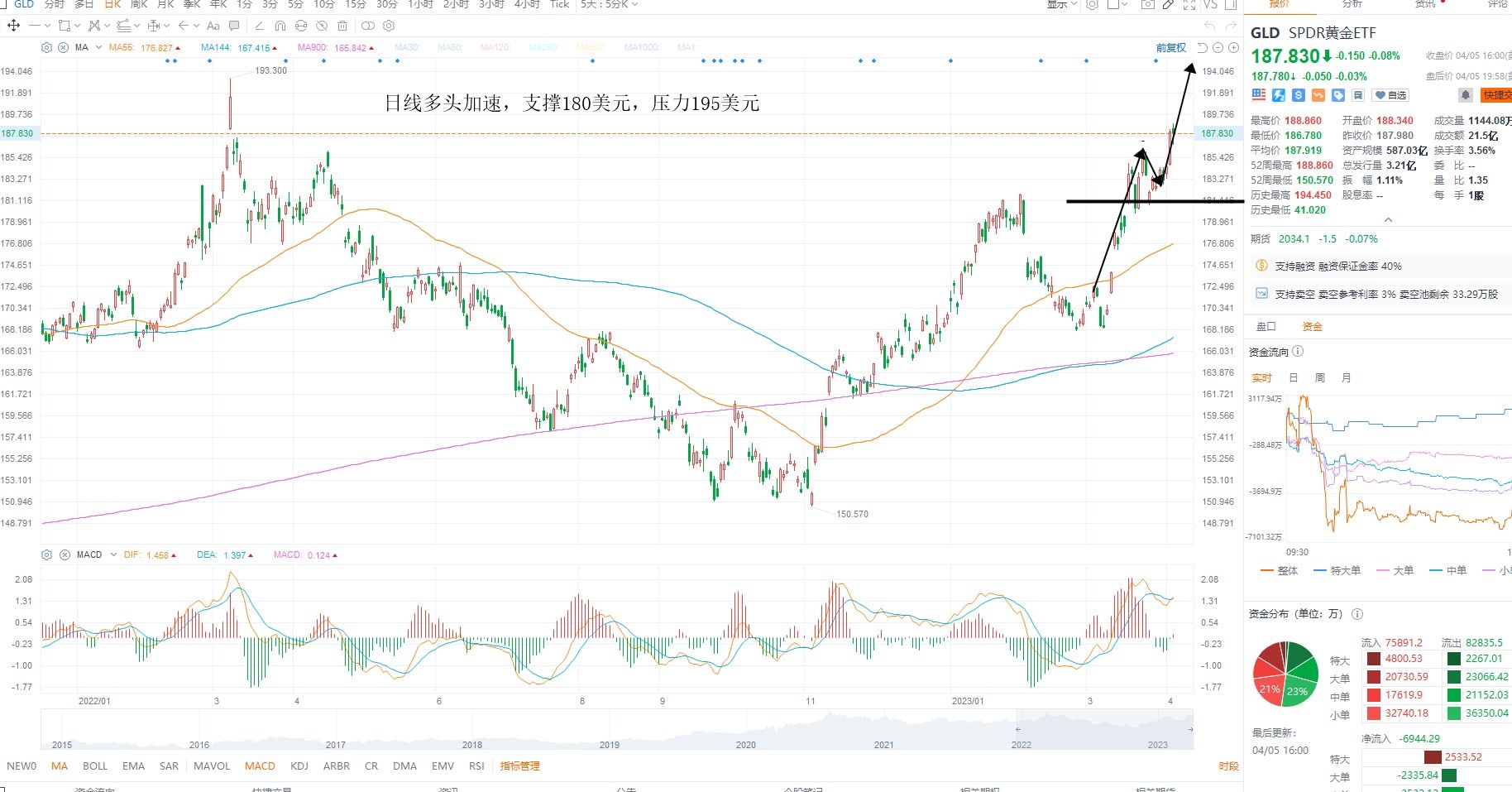Toggle KDJ sub-indicator at bottom bar

tap(299, 766)
